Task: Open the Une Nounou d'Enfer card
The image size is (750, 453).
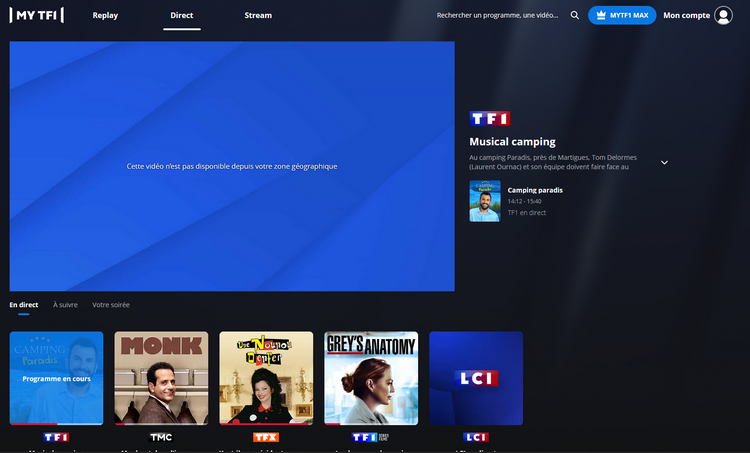Action: click(266, 378)
